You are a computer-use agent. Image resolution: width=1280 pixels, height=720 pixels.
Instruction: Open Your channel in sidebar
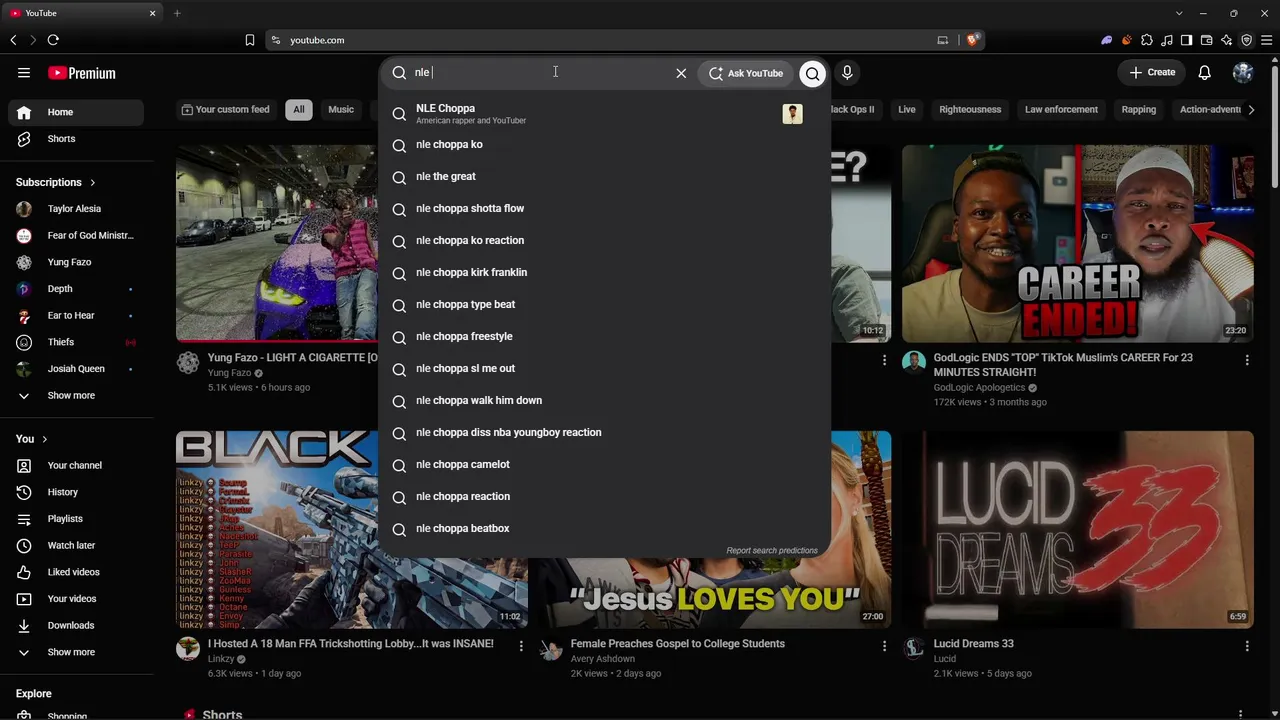coord(76,465)
